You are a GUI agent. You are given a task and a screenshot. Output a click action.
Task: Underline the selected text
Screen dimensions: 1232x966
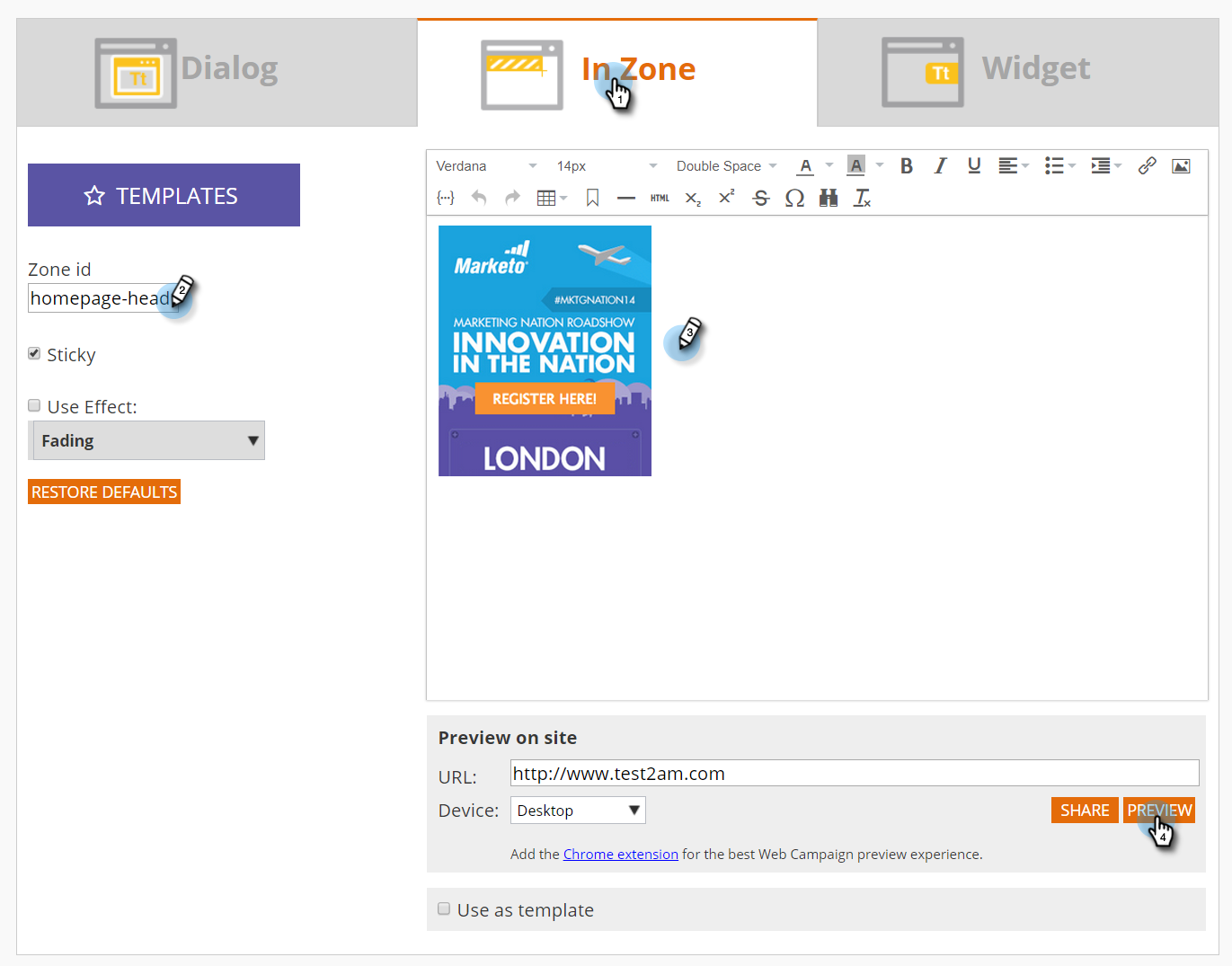[x=974, y=166]
